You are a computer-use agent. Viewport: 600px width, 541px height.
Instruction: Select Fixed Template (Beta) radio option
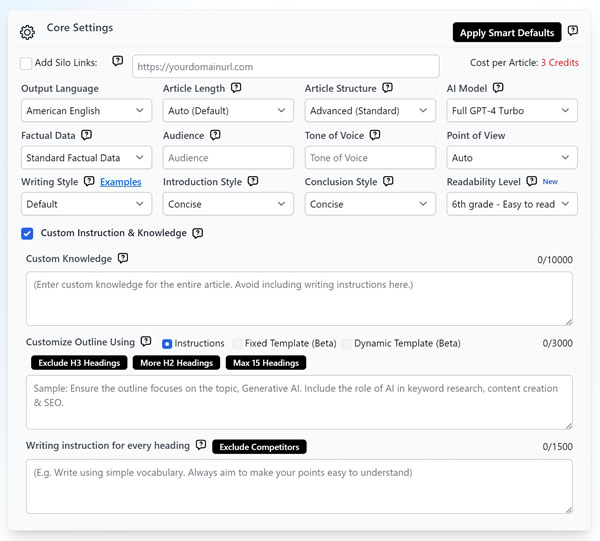[237, 344]
